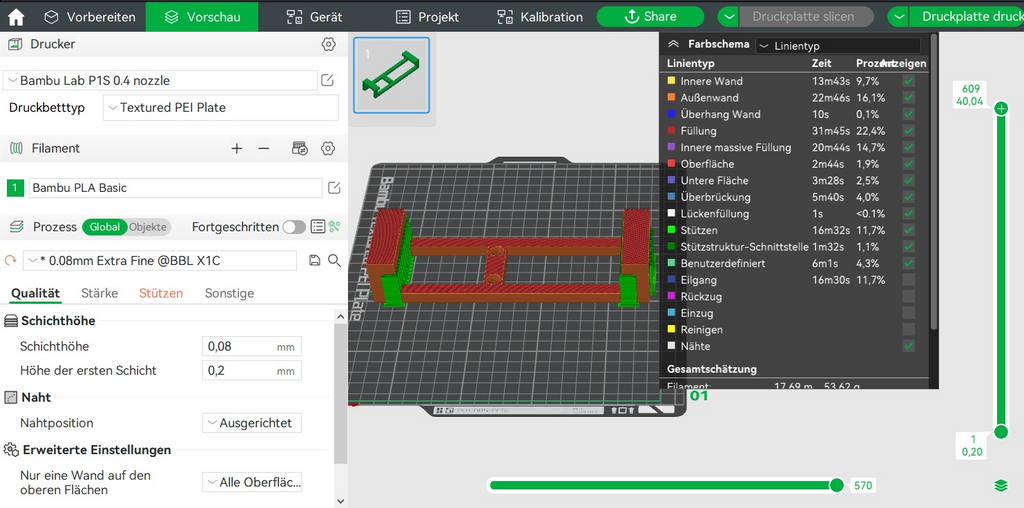Click the settings panel scrollbar down arrow

coord(340,501)
